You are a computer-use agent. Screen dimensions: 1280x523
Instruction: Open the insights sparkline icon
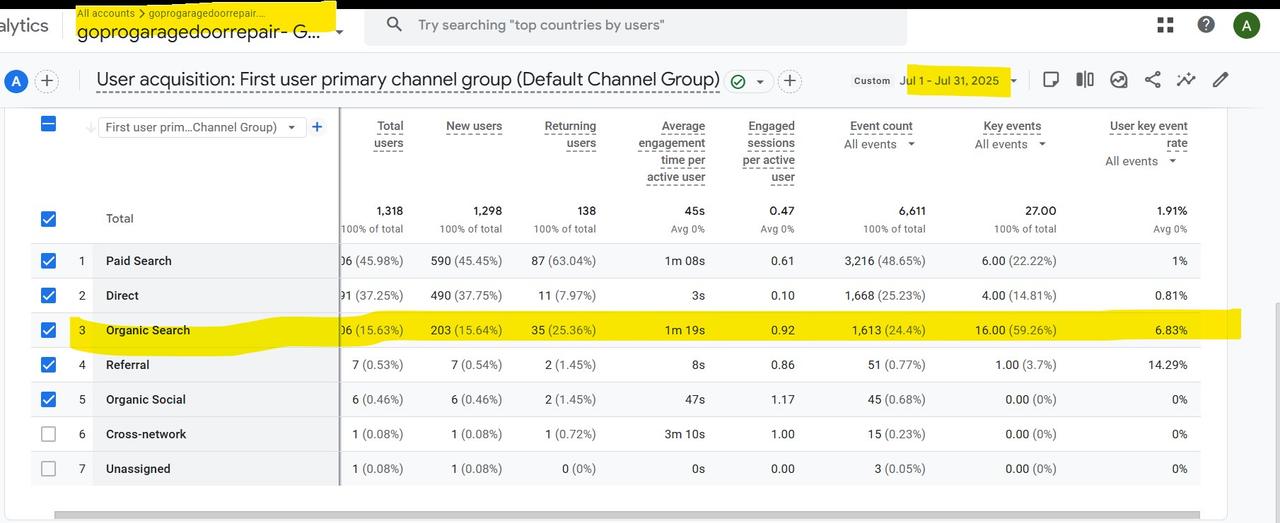1186,80
